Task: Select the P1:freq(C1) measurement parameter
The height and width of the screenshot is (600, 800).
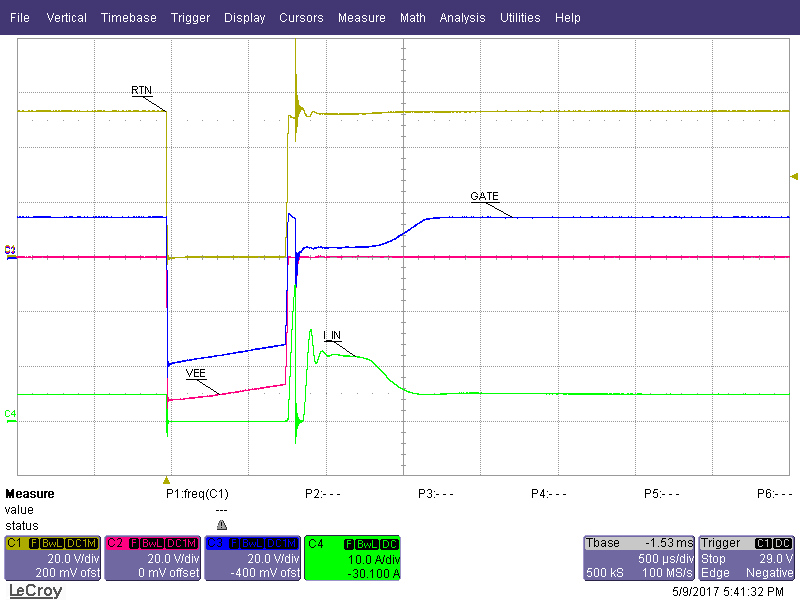Action: (x=198, y=494)
